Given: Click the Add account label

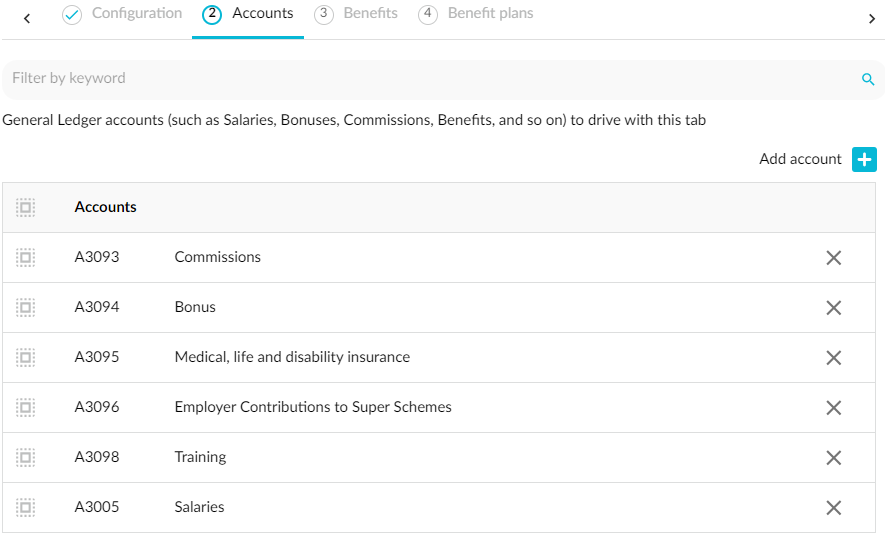Looking at the screenshot, I should coord(800,159).
